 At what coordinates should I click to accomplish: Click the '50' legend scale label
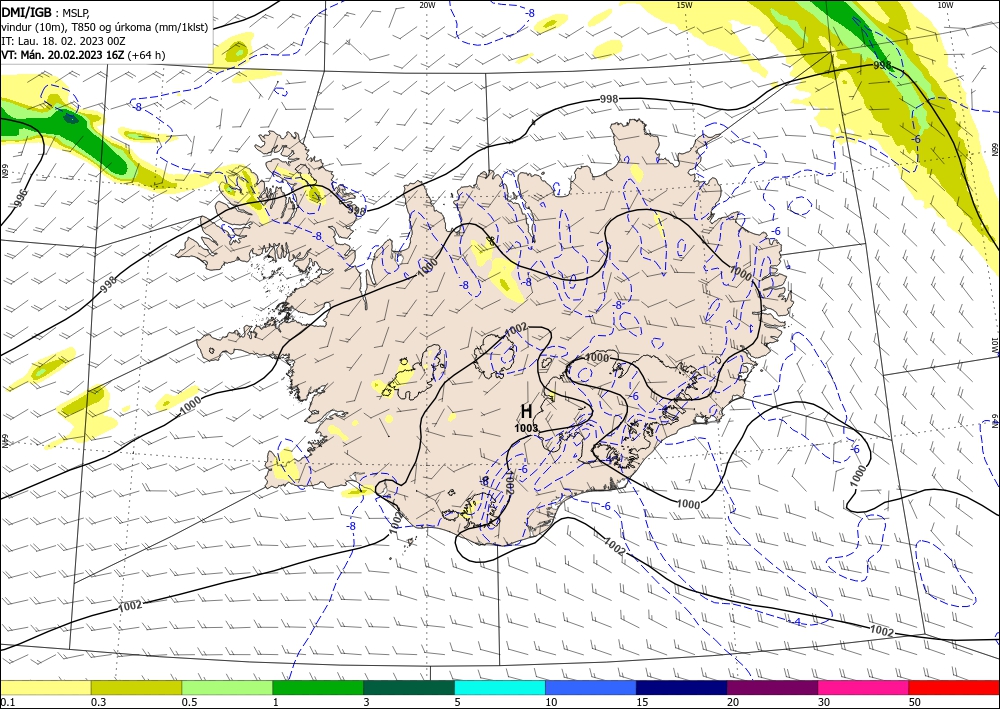(915, 702)
